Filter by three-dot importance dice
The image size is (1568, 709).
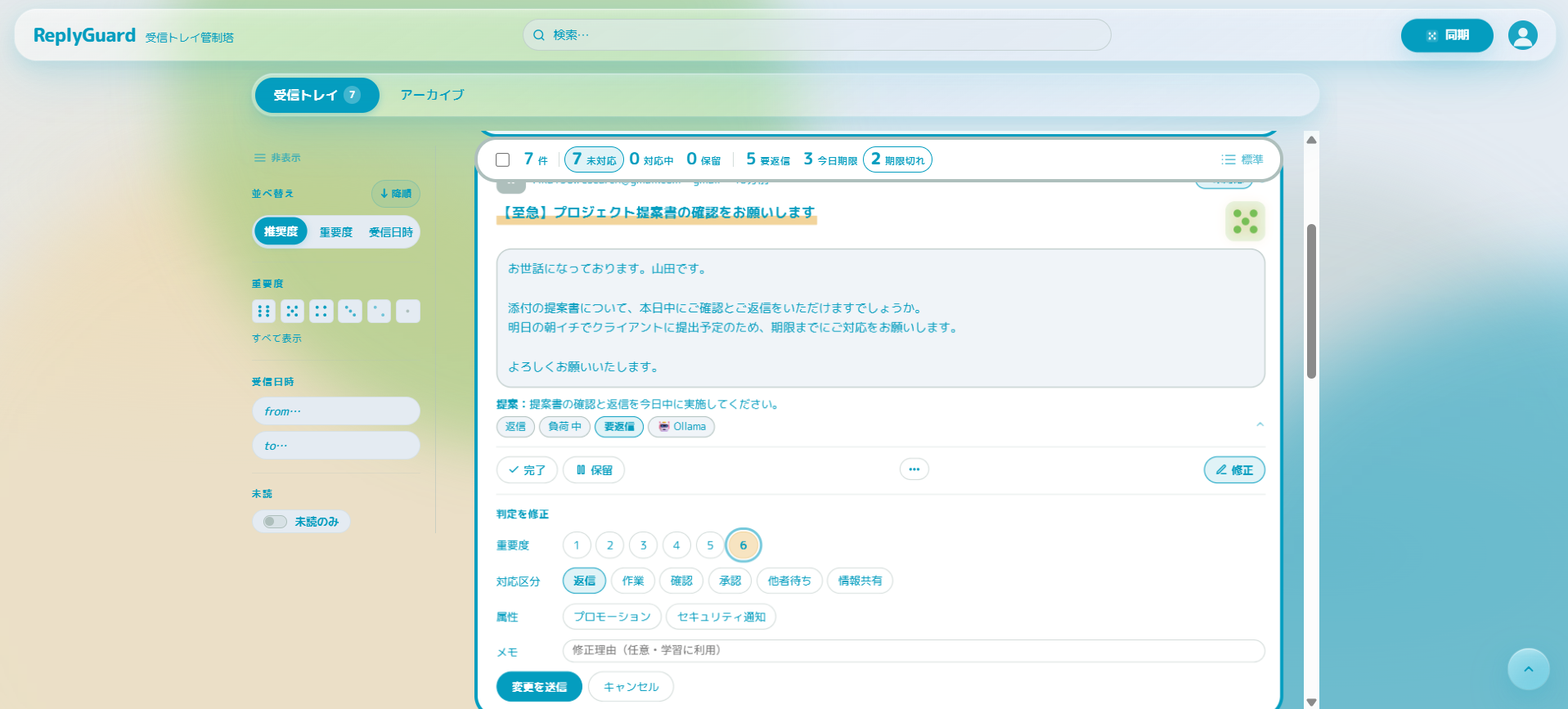[350, 311]
